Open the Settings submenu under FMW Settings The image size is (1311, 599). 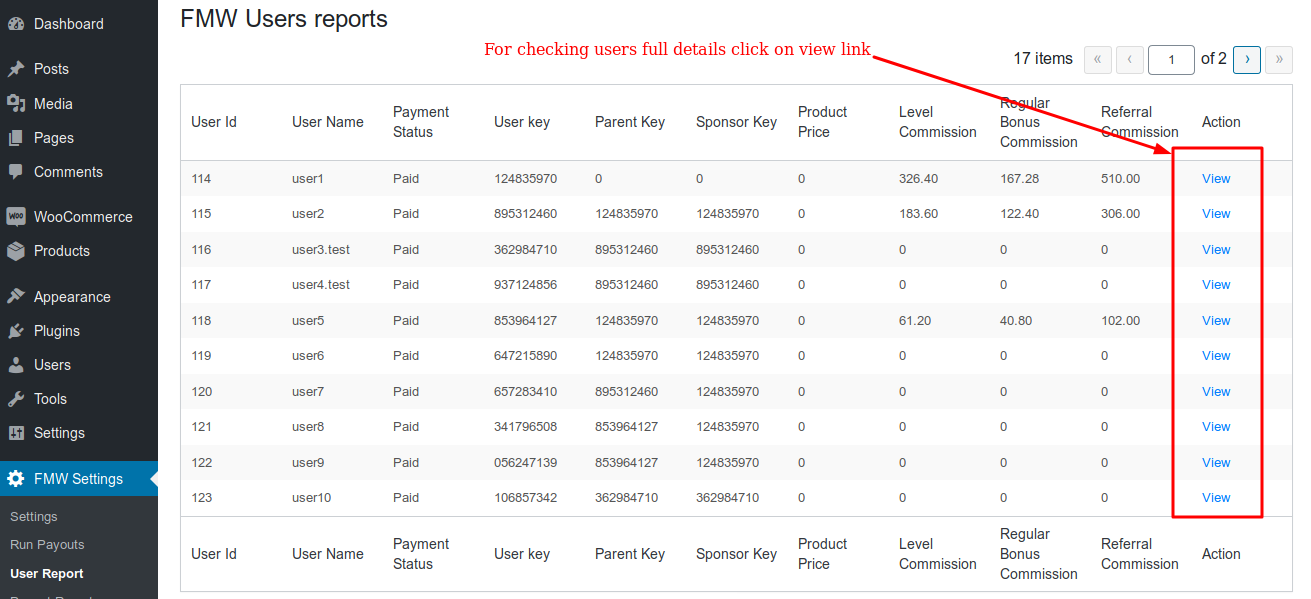point(34,517)
